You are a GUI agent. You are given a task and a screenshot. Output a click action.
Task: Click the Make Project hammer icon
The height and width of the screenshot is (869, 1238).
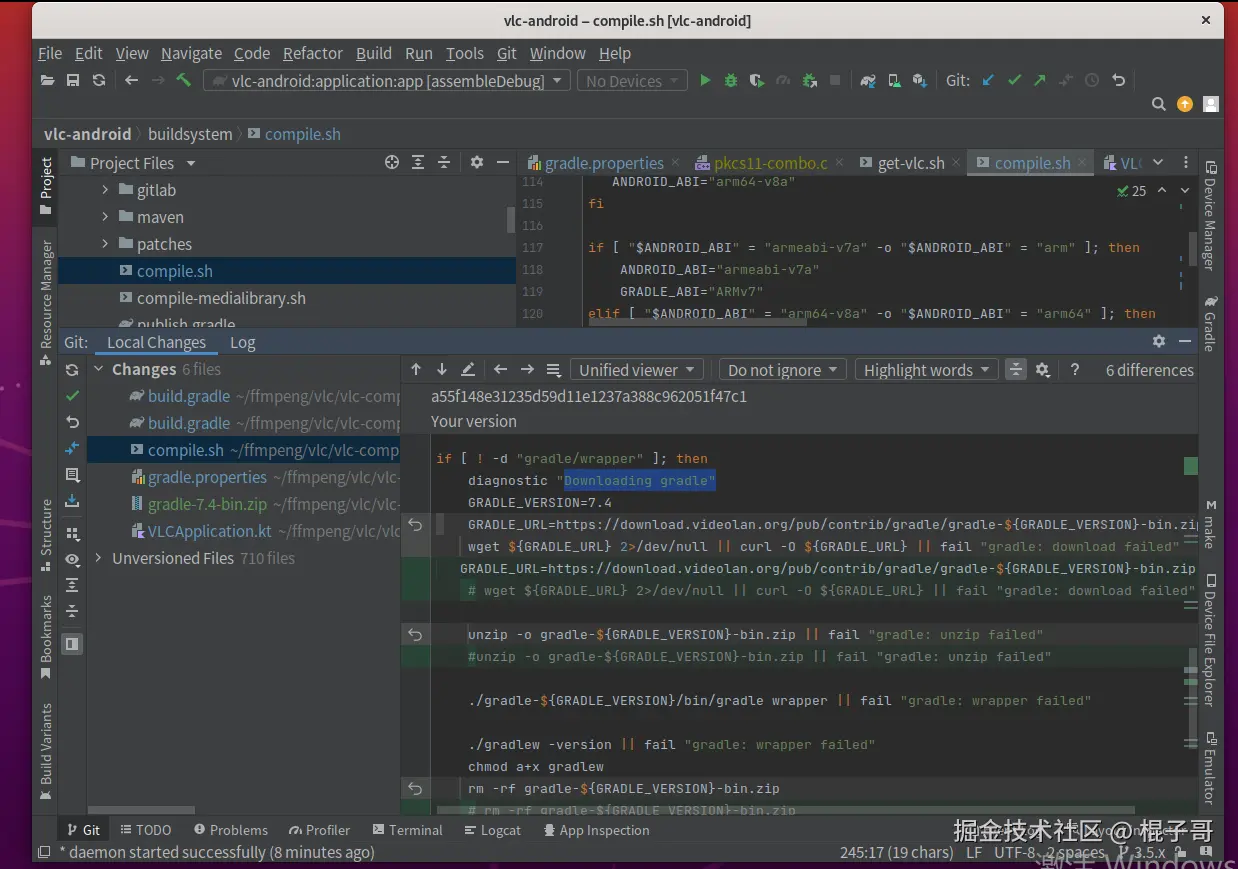[x=184, y=81]
